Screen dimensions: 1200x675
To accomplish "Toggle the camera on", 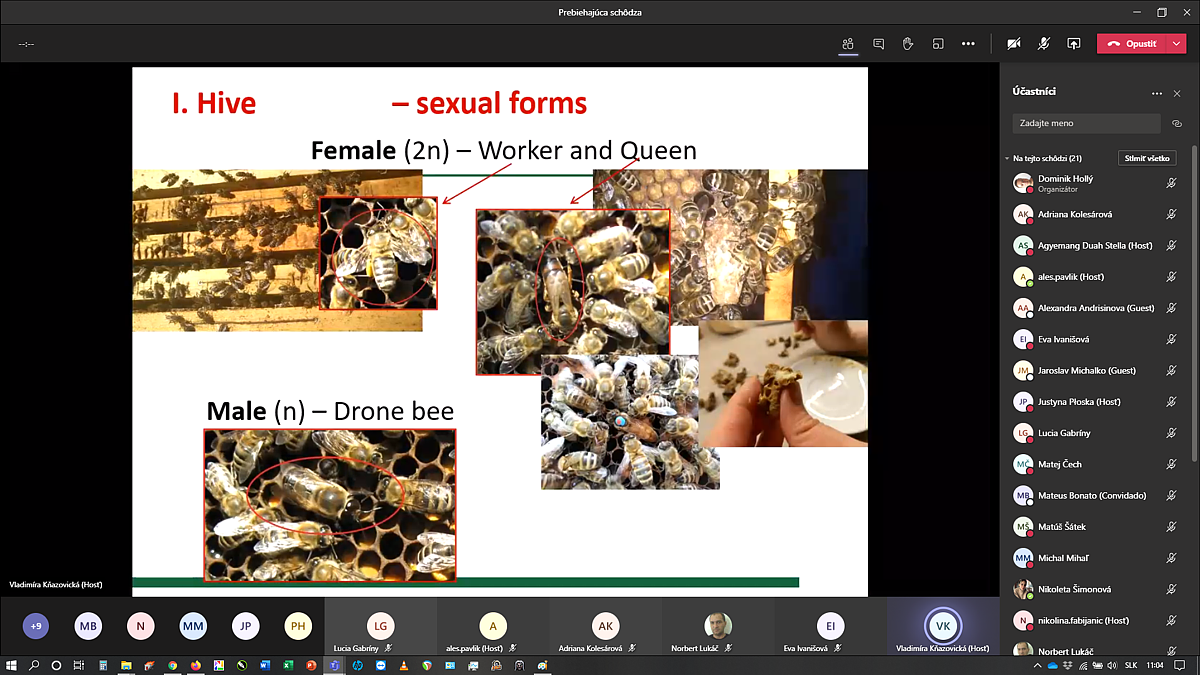I will [1014, 44].
